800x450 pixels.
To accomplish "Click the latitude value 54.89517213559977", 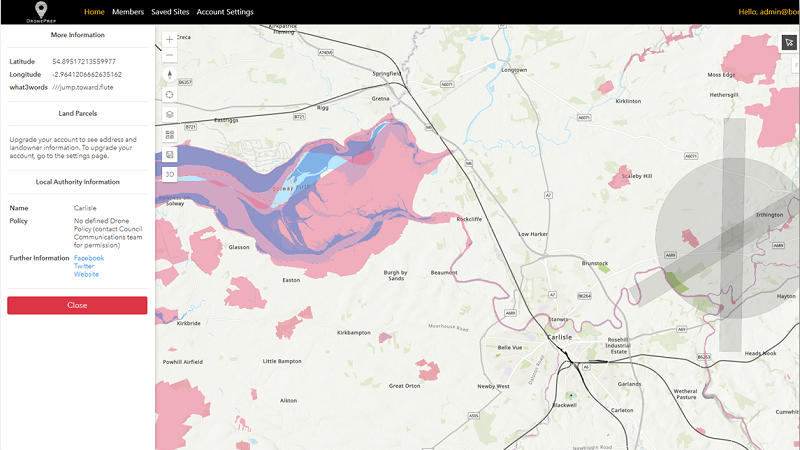I will pos(84,62).
